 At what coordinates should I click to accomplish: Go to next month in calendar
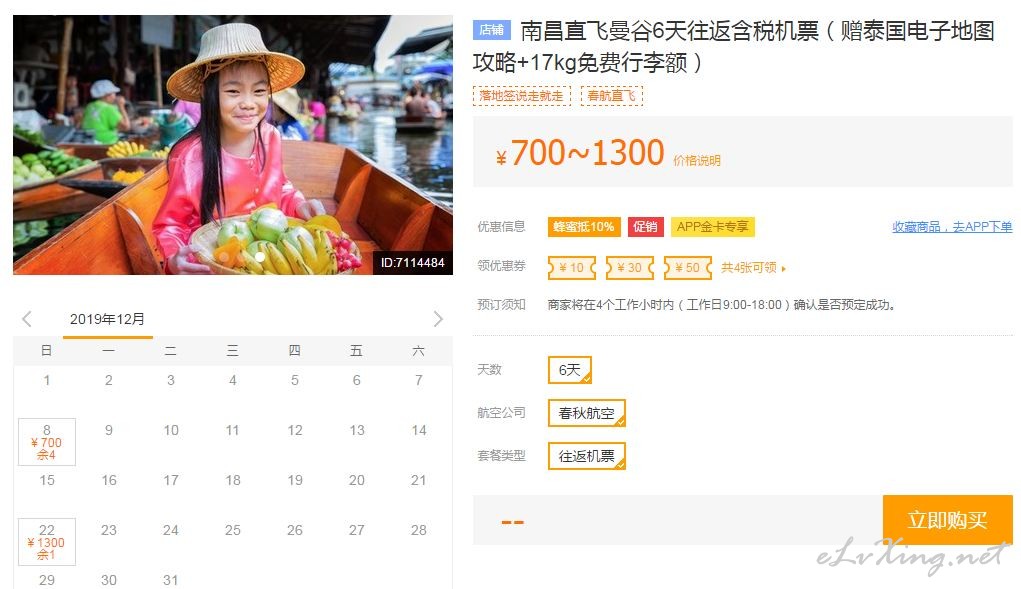(x=438, y=319)
